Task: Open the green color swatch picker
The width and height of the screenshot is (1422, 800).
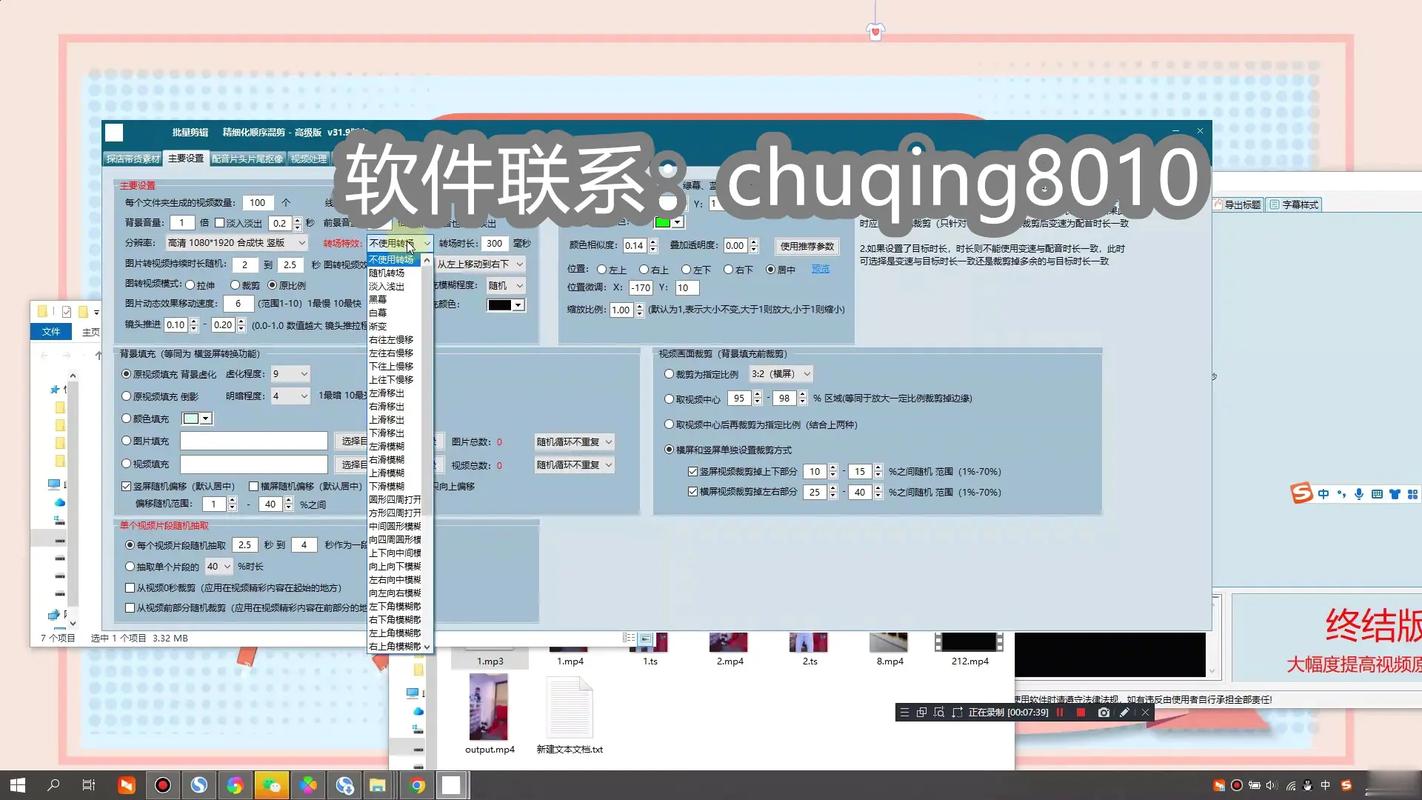Action: click(x=669, y=222)
